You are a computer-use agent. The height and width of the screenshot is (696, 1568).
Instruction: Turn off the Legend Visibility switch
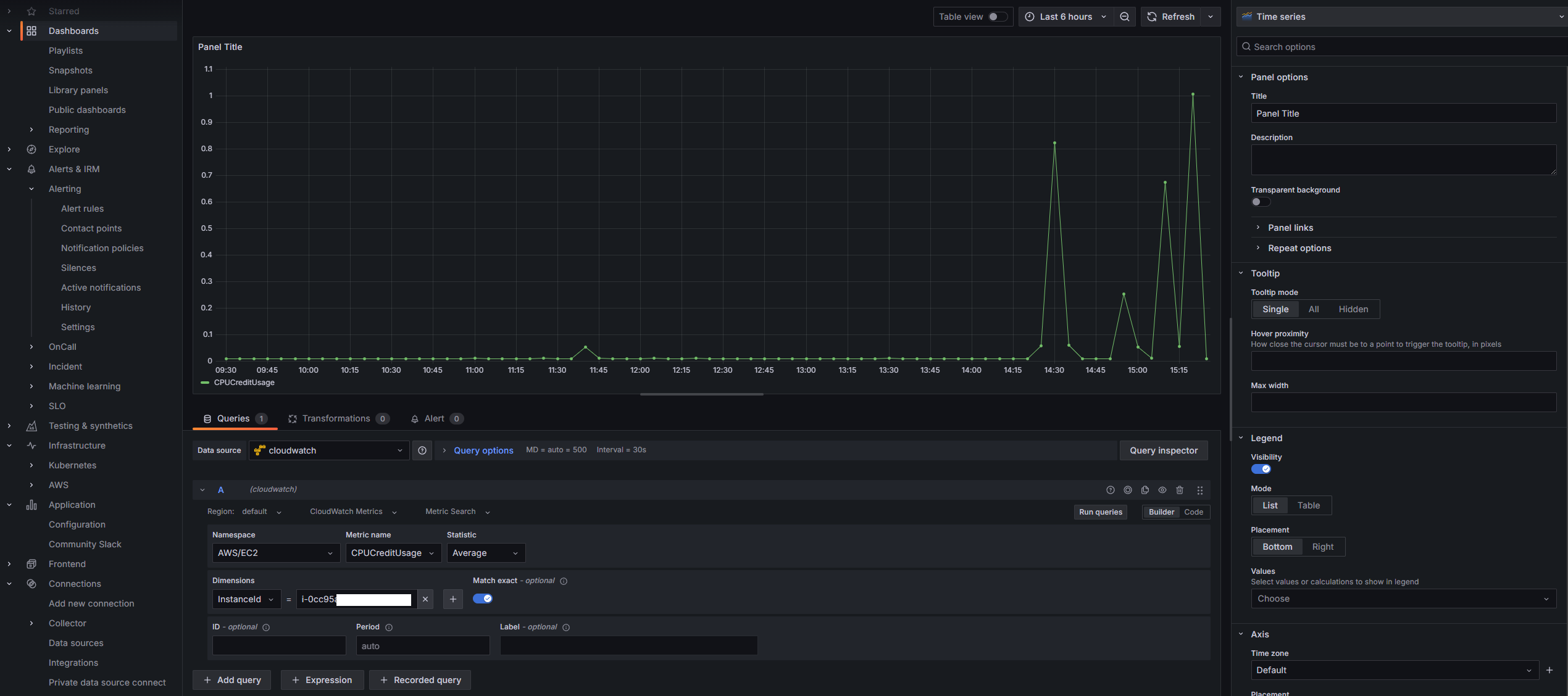[1261, 469]
